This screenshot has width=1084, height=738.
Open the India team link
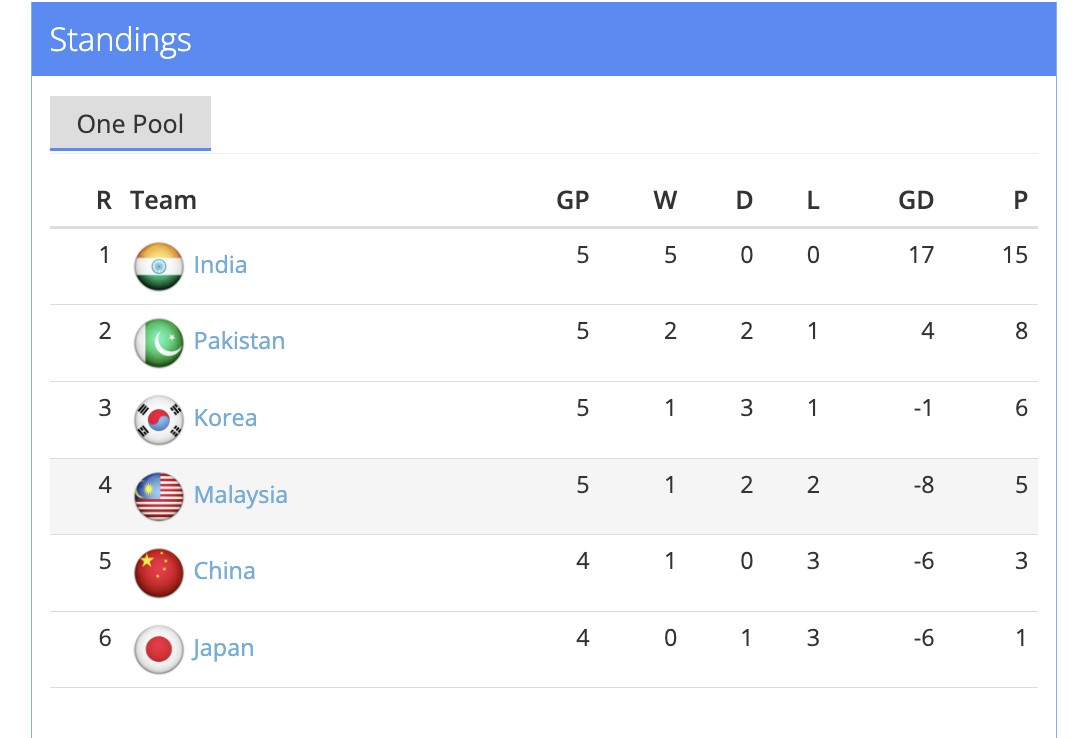pos(220,265)
